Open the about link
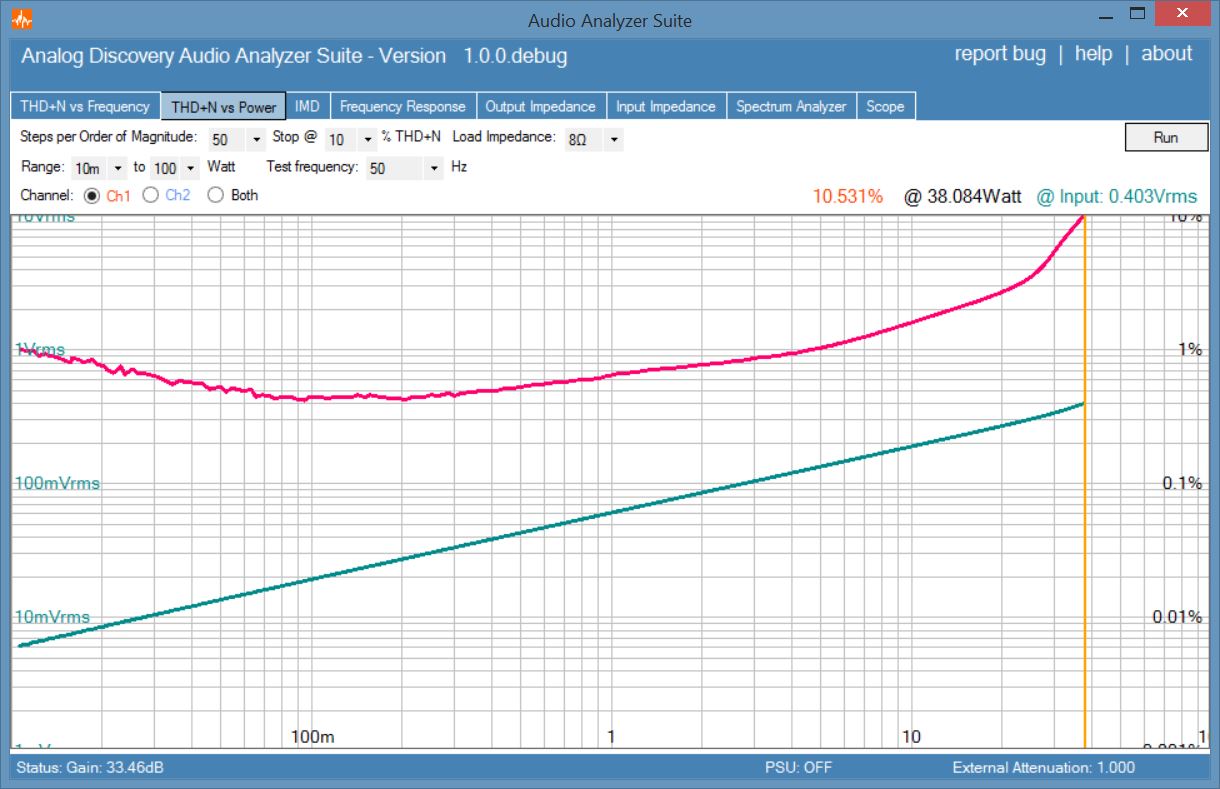 tap(1166, 54)
